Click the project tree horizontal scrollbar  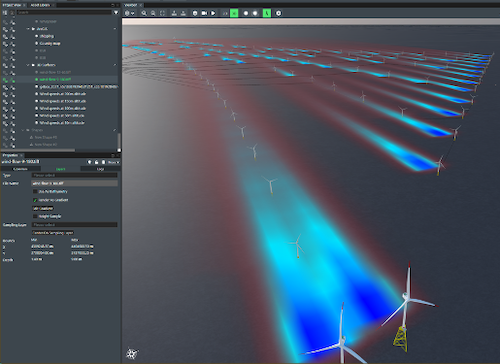tap(38, 150)
